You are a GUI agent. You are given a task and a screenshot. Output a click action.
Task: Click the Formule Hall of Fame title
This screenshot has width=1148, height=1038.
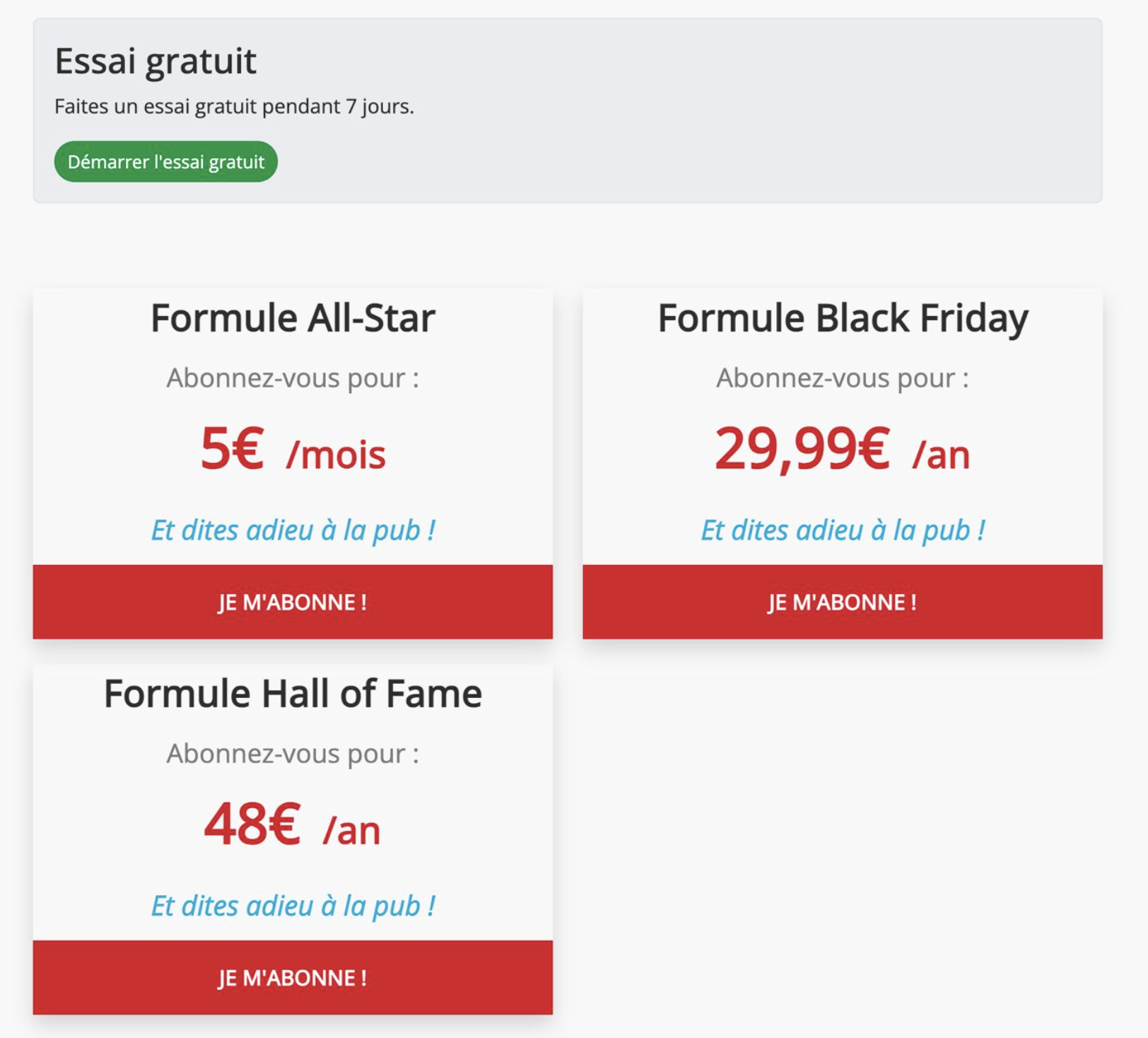pyautogui.click(x=293, y=694)
